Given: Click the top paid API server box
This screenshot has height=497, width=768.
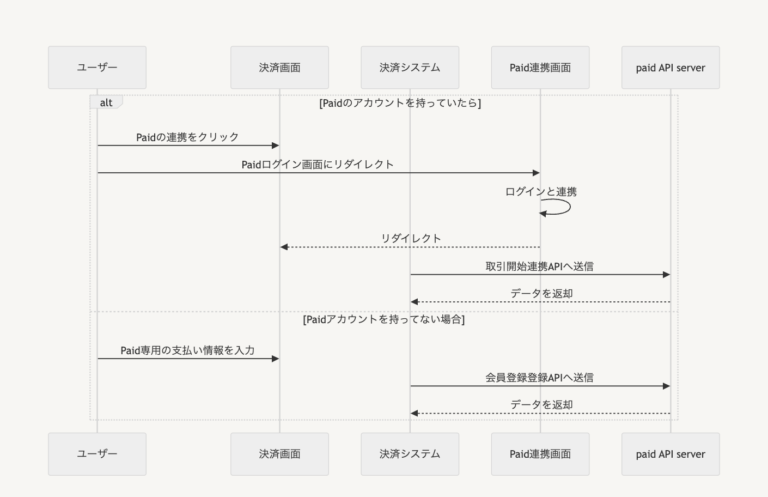Looking at the screenshot, I should tap(670, 67).
